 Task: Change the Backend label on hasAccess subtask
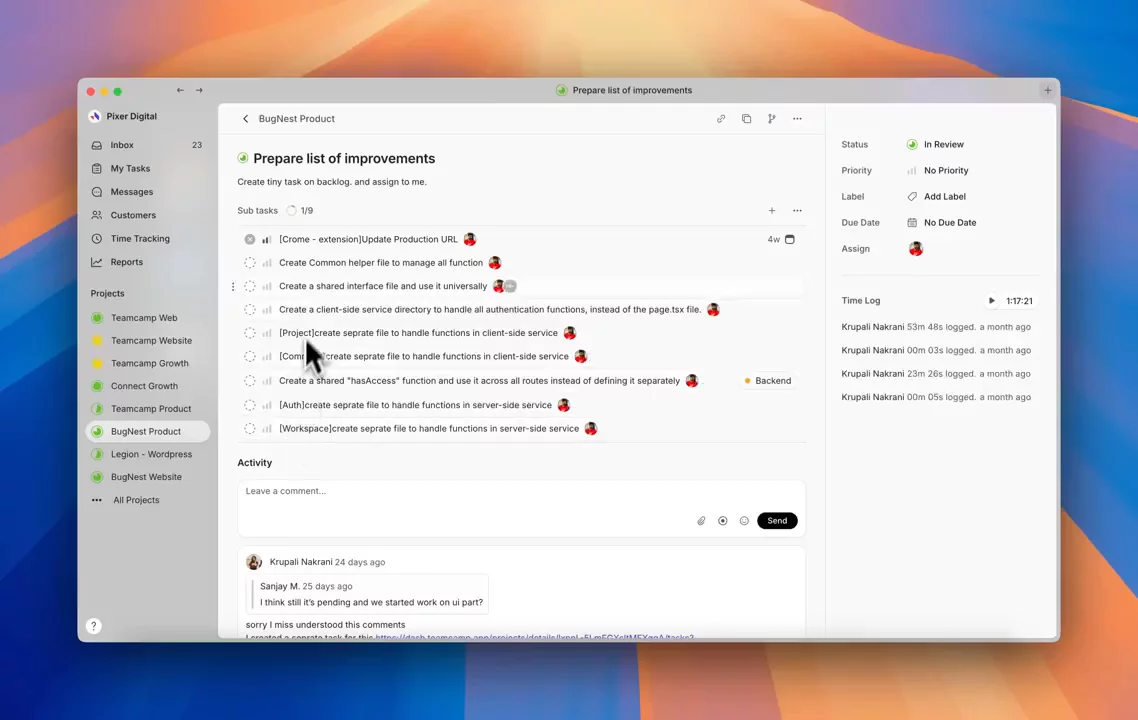(x=768, y=380)
